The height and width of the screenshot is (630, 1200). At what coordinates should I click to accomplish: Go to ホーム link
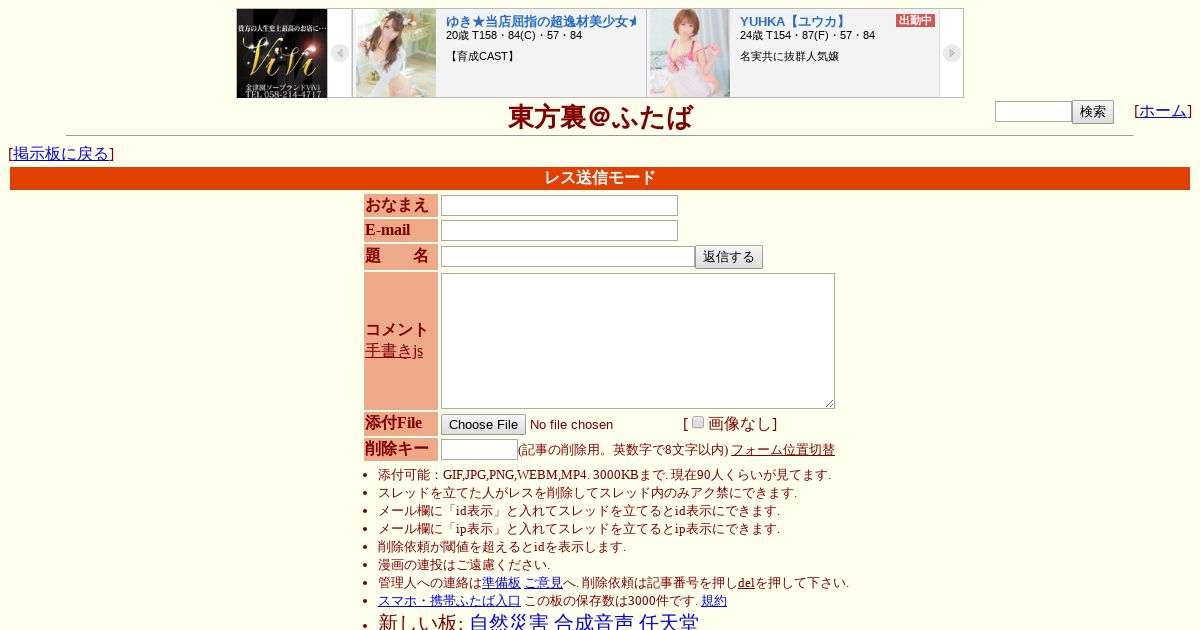[x=1163, y=111]
